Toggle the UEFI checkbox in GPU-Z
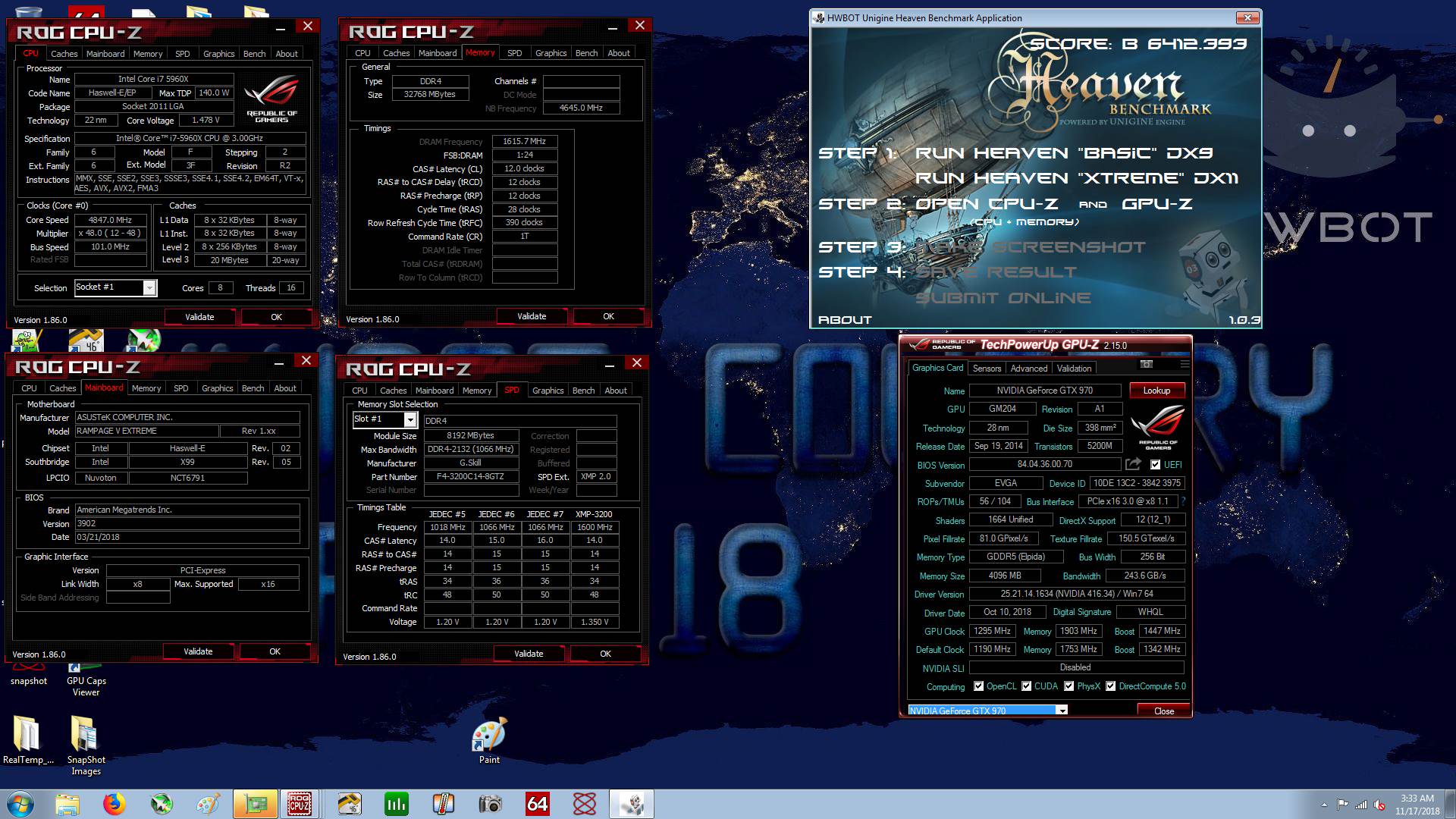Screen dimensions: 1456x819 click(1155, 465)
